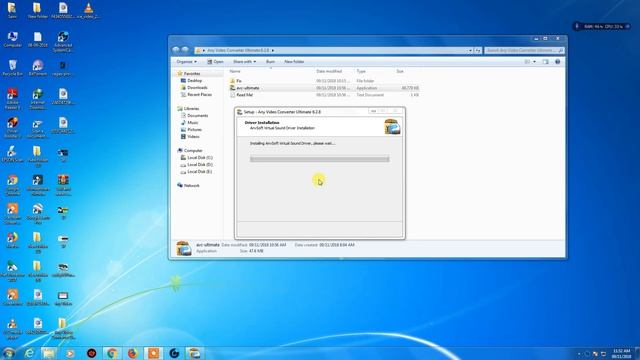
Task: Open the address bar history dropdown
Action: 470,50
